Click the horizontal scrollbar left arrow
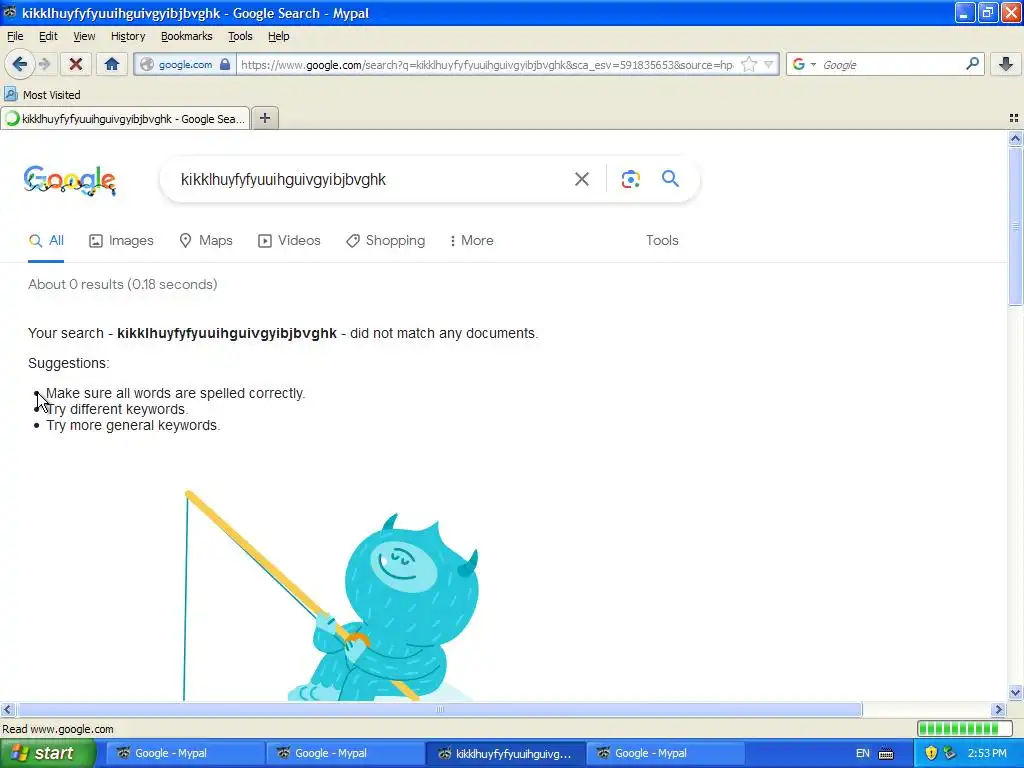Image resolution: width=1024 pixels, height=768 pixels. (7, 709)
